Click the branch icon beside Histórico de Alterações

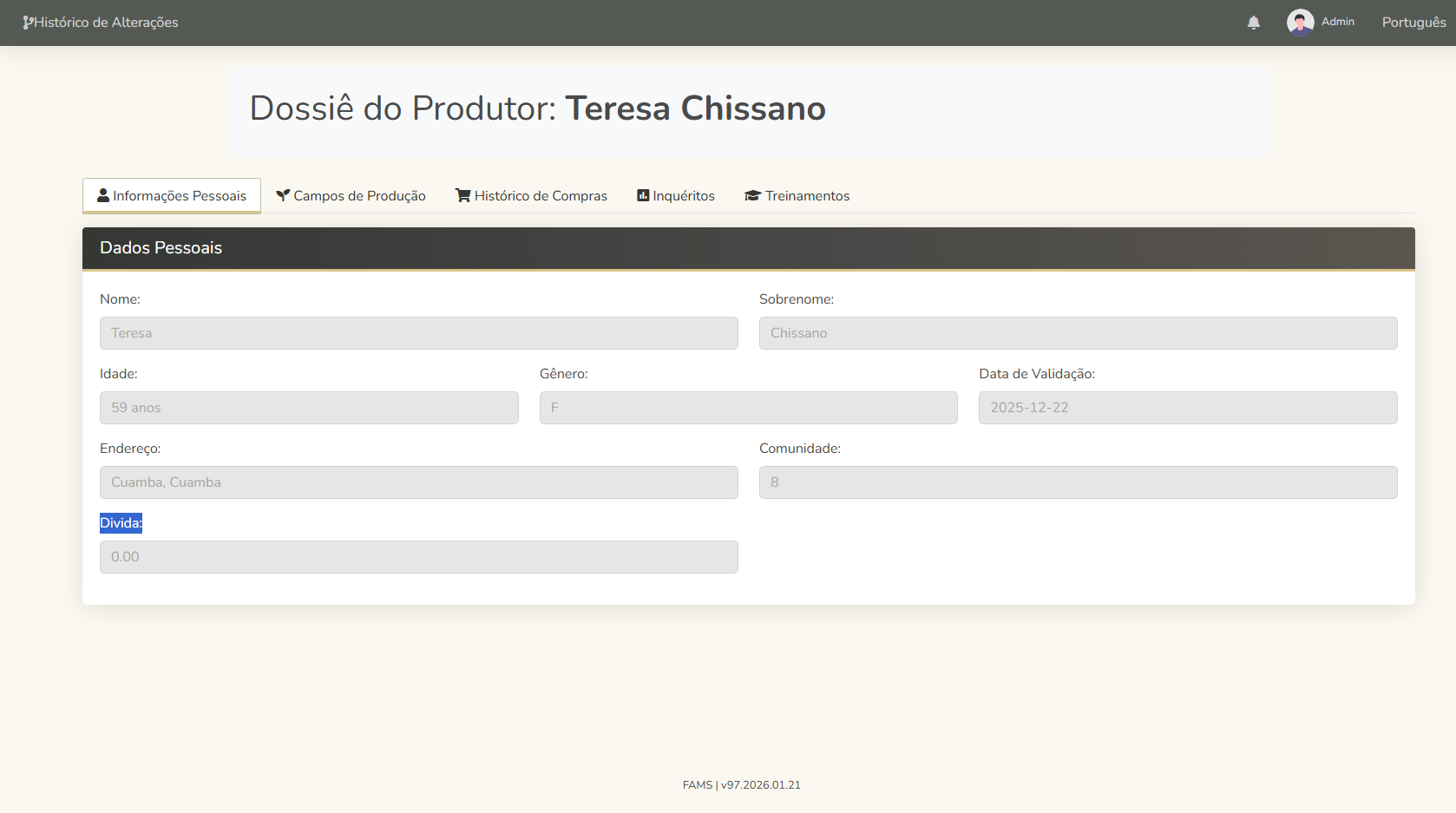click(28, 23)
